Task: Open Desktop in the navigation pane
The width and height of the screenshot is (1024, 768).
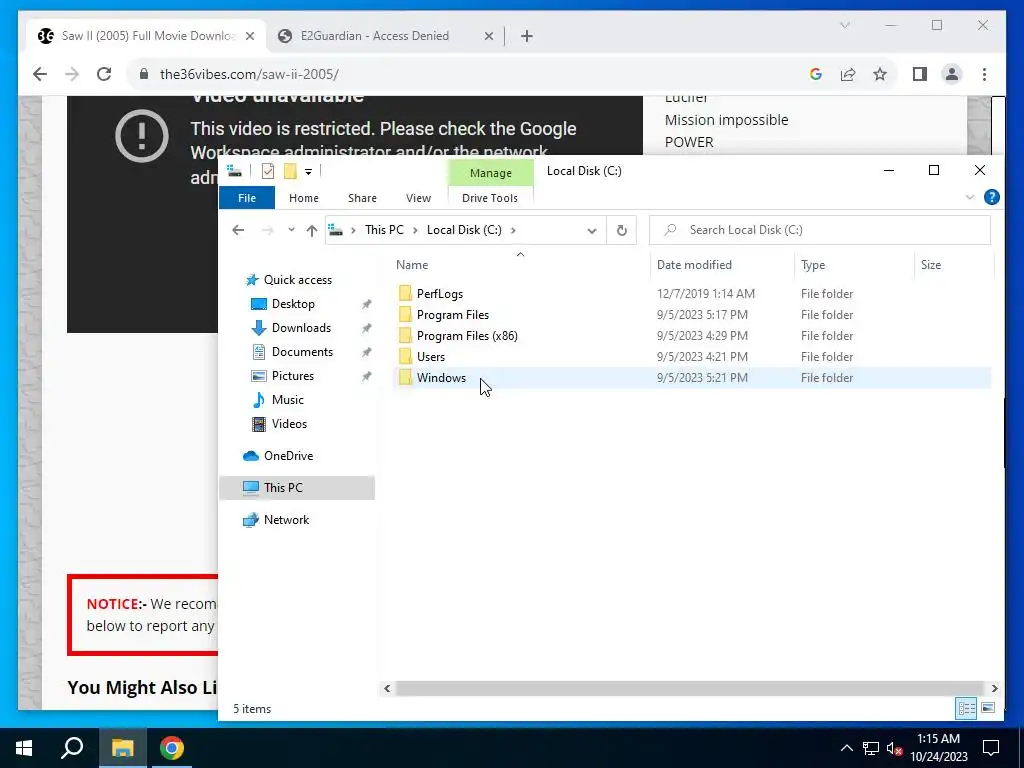Action: [293, 304]
